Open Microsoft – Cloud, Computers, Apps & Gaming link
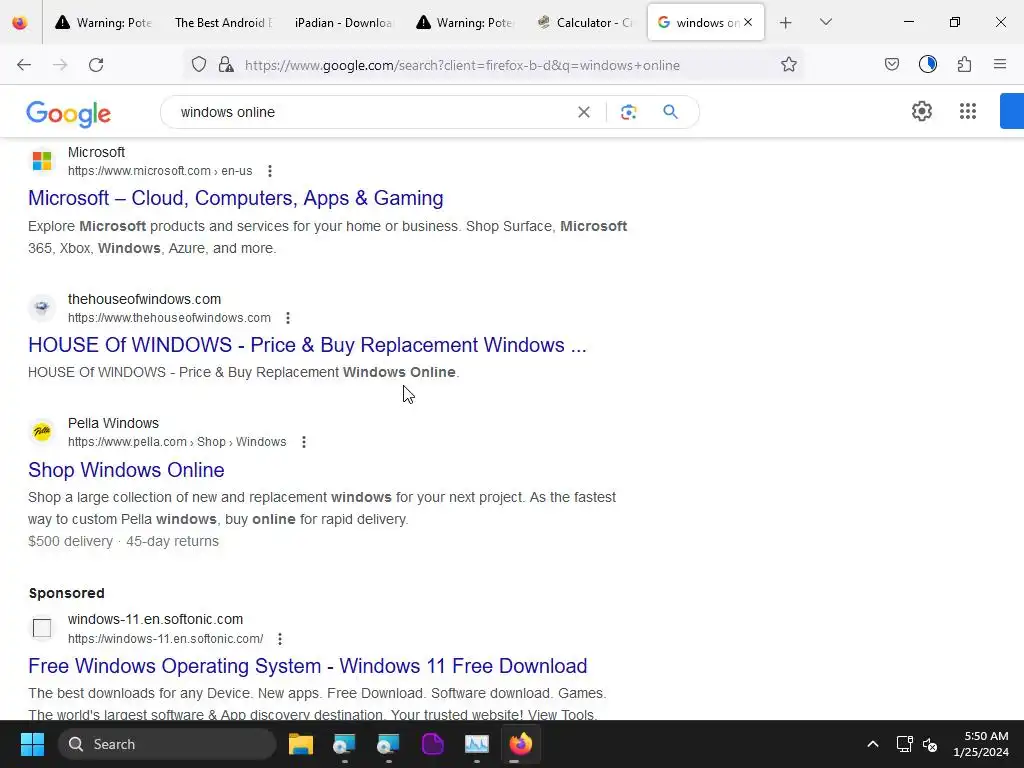Screen dimensions: 1024x768 (x=236, y=198)
